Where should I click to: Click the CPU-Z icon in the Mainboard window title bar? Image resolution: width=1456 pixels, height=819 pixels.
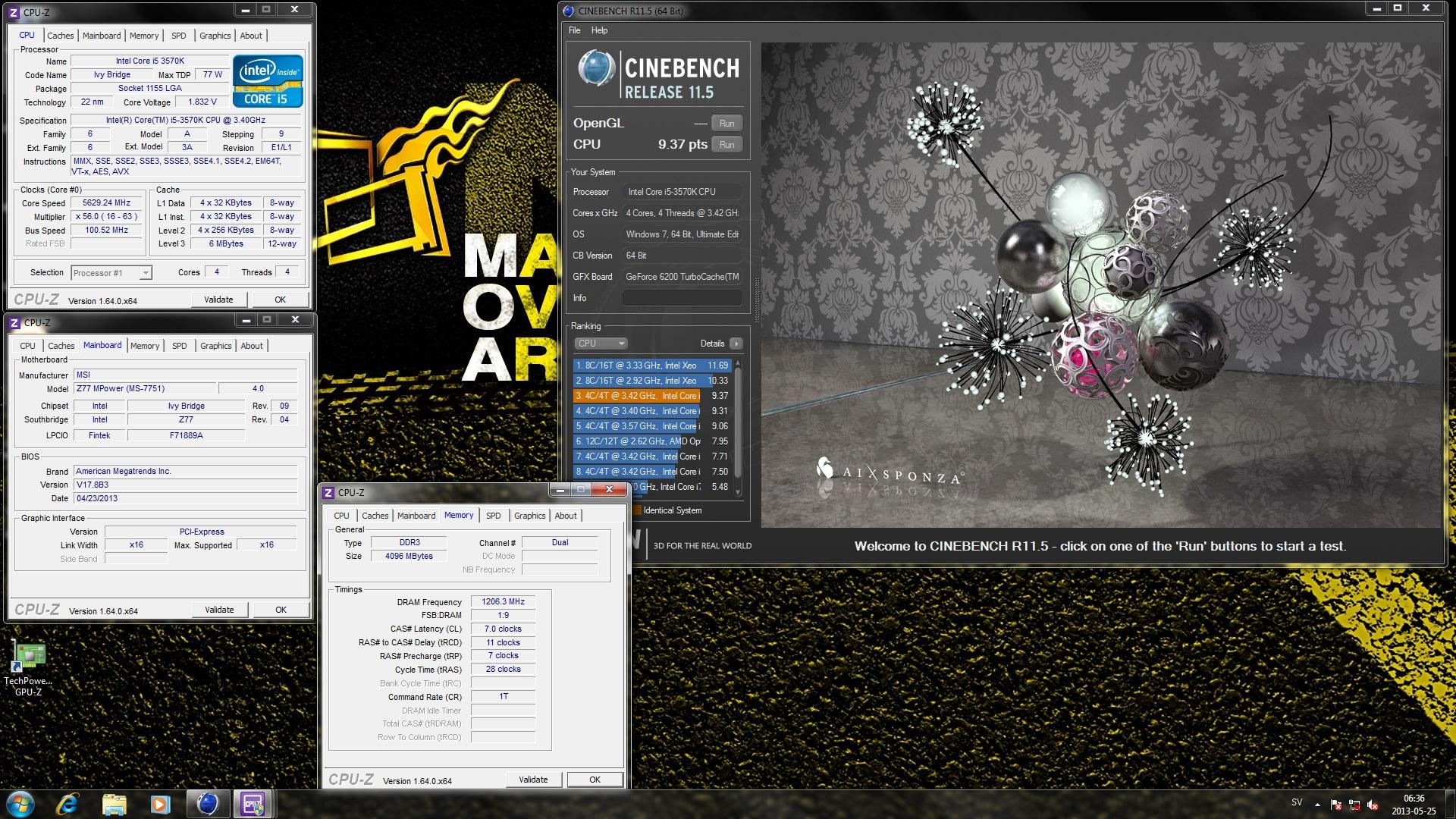pos(14,322)
